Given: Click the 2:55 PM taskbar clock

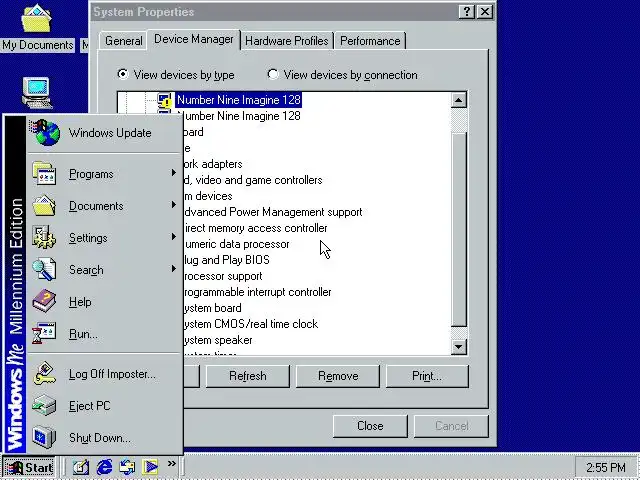Looking at the screenshot, I should (x=605, y=467).
